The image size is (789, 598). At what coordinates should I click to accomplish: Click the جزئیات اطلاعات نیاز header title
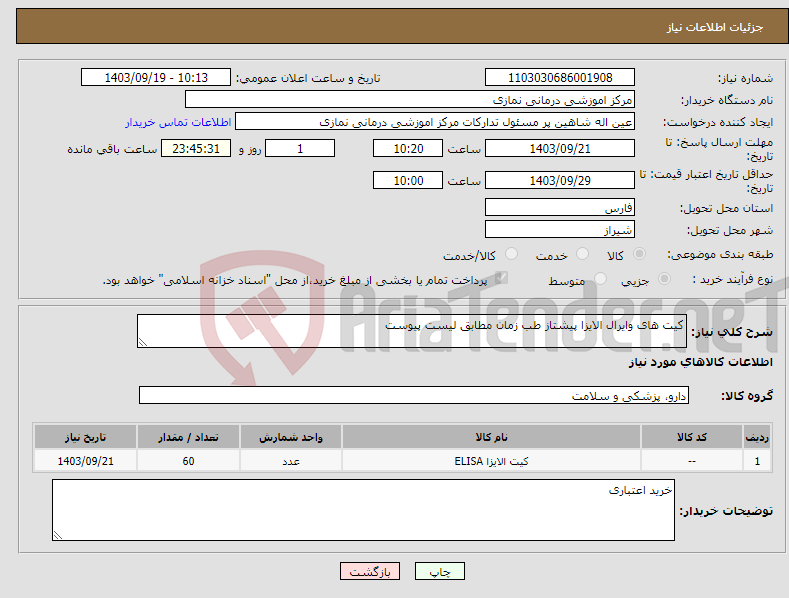pos(715,27)
